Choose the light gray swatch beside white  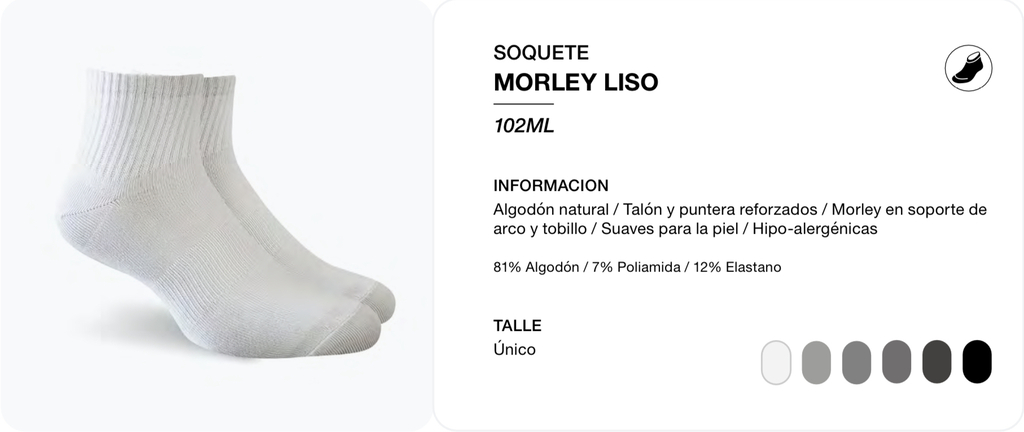816,362
